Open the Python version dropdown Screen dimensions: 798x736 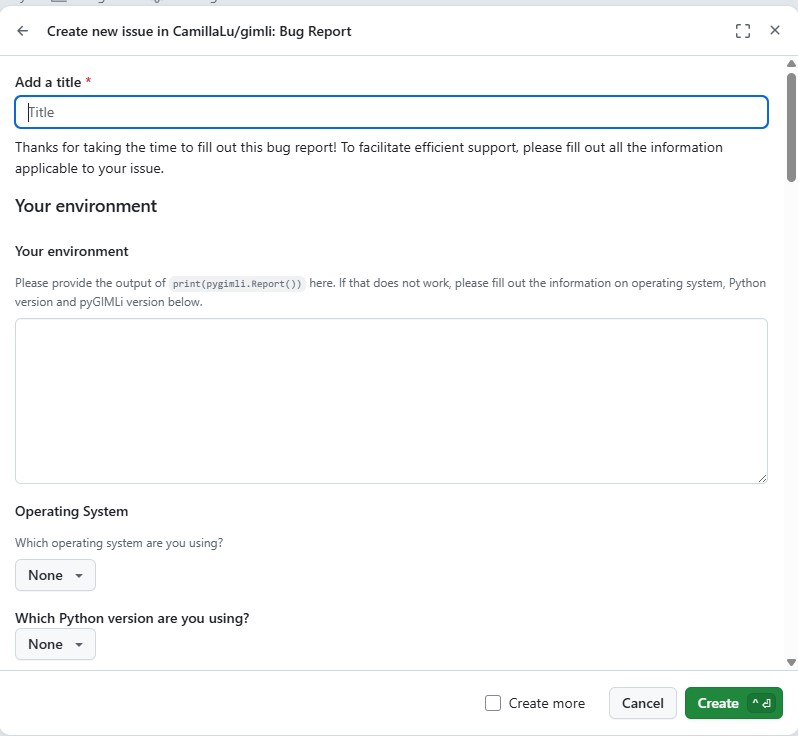click(55, 644)
